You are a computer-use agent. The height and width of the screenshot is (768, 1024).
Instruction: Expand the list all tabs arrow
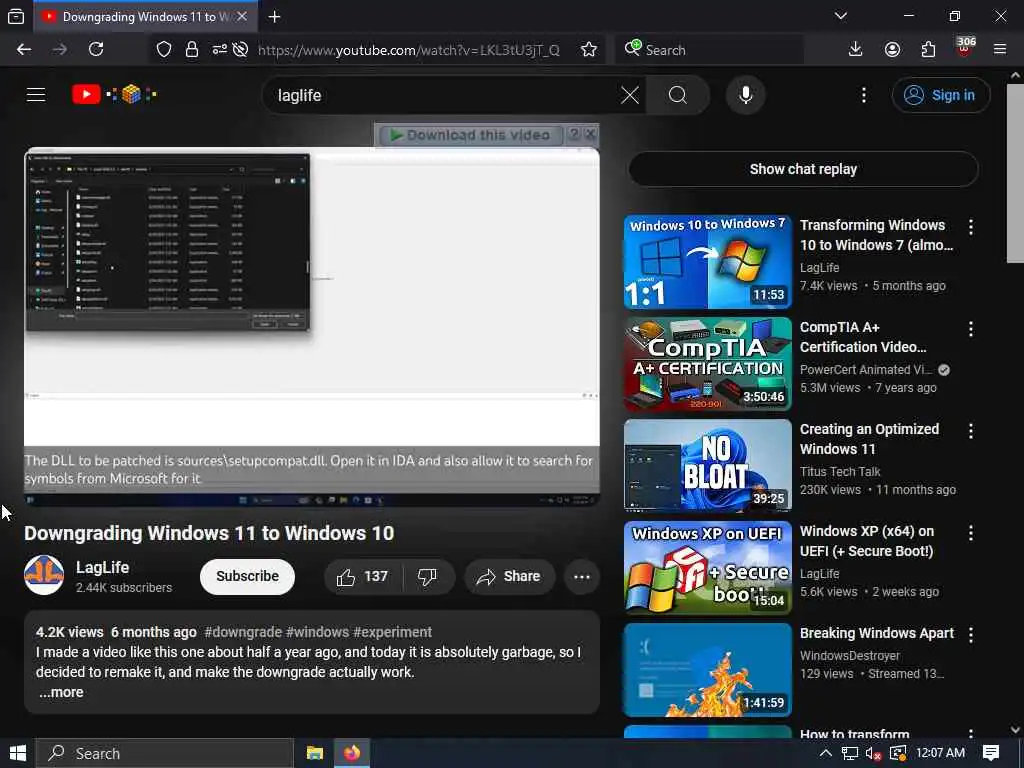pyautogui.click(x=840, y=16)
